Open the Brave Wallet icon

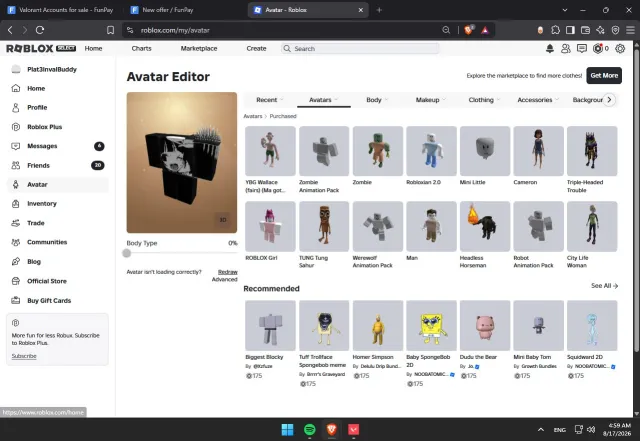tap(585, 30)
